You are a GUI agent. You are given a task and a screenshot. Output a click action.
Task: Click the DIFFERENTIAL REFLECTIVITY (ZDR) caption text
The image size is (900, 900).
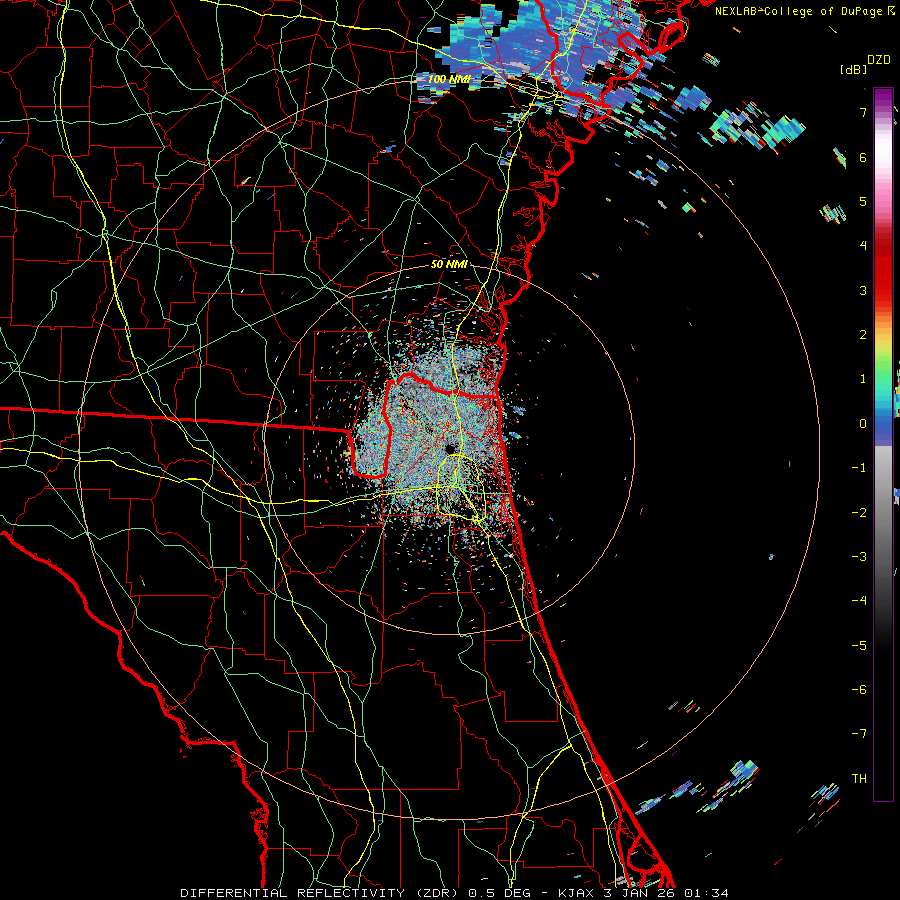pyautogui.click(x=321, y=893)
